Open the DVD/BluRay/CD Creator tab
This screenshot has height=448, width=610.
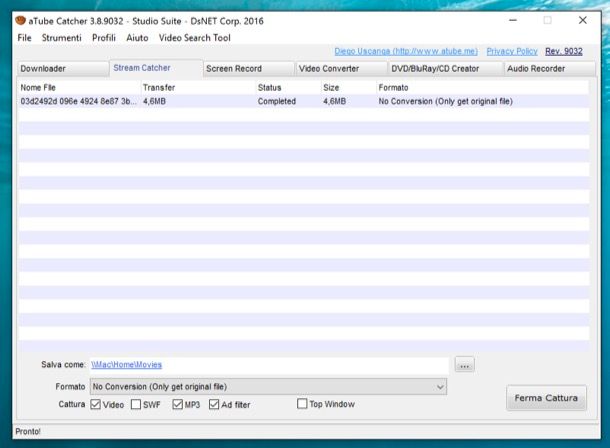click(x=436, y=69)
